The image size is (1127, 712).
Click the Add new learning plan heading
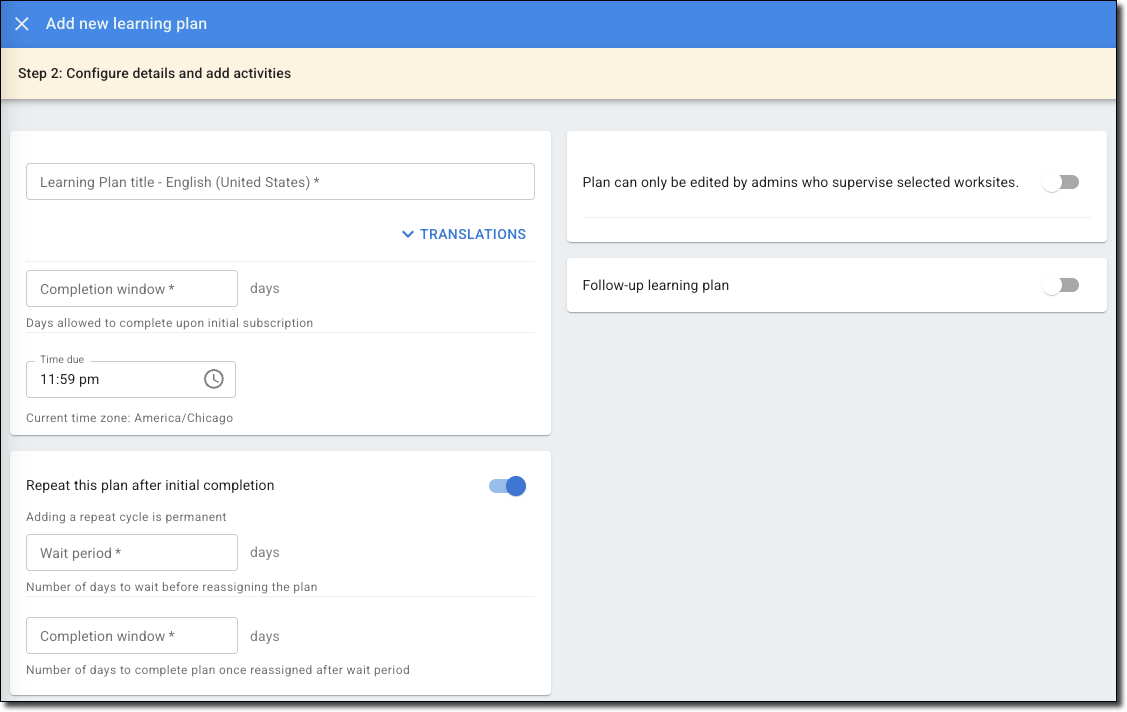(x=126, y=24)
